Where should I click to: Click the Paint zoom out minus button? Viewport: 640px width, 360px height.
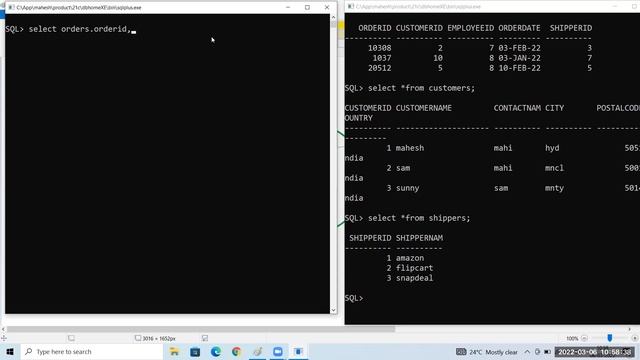pos(584,338)
